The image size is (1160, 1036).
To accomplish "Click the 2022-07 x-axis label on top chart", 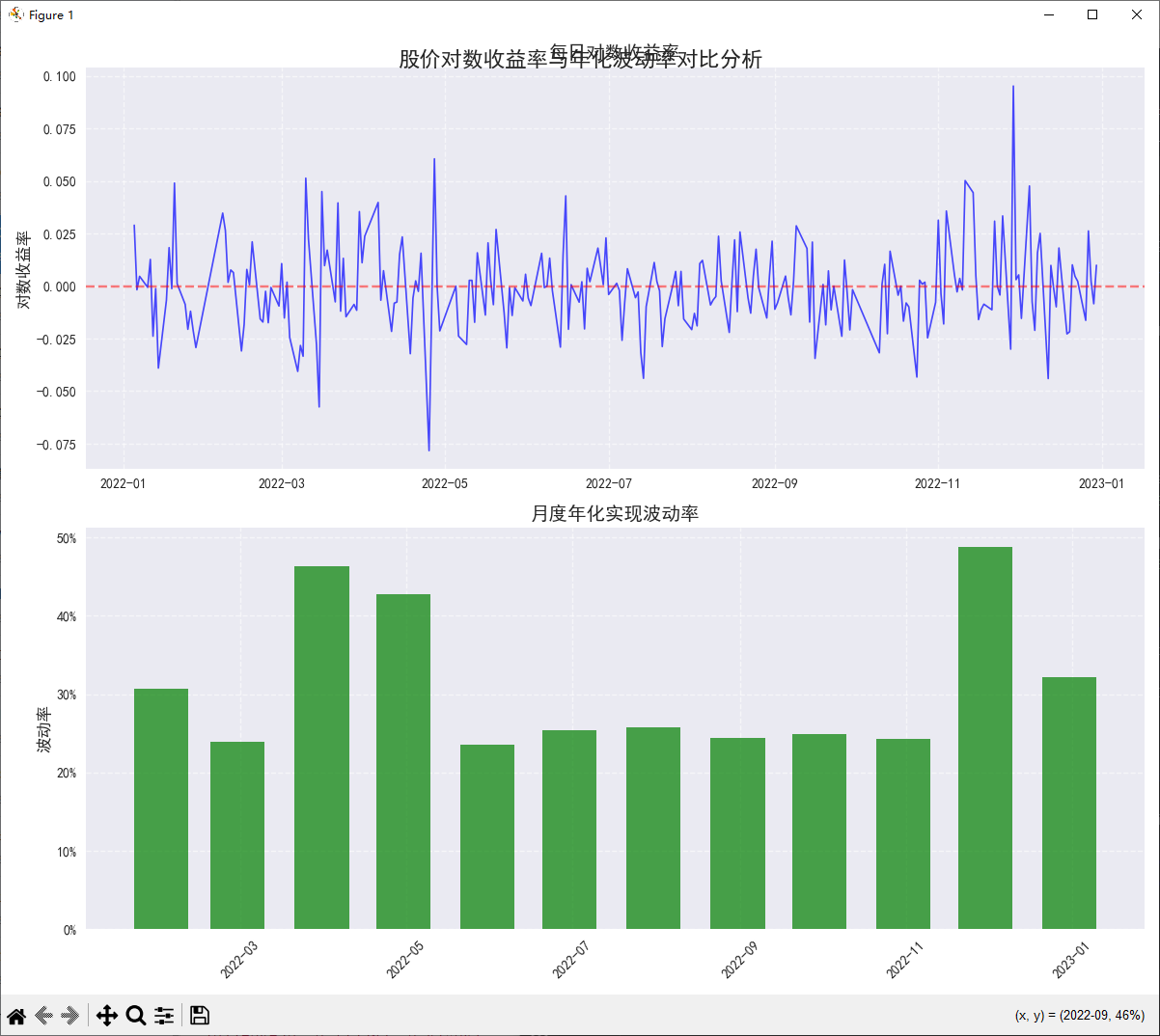I will click(x=609, y=483).
